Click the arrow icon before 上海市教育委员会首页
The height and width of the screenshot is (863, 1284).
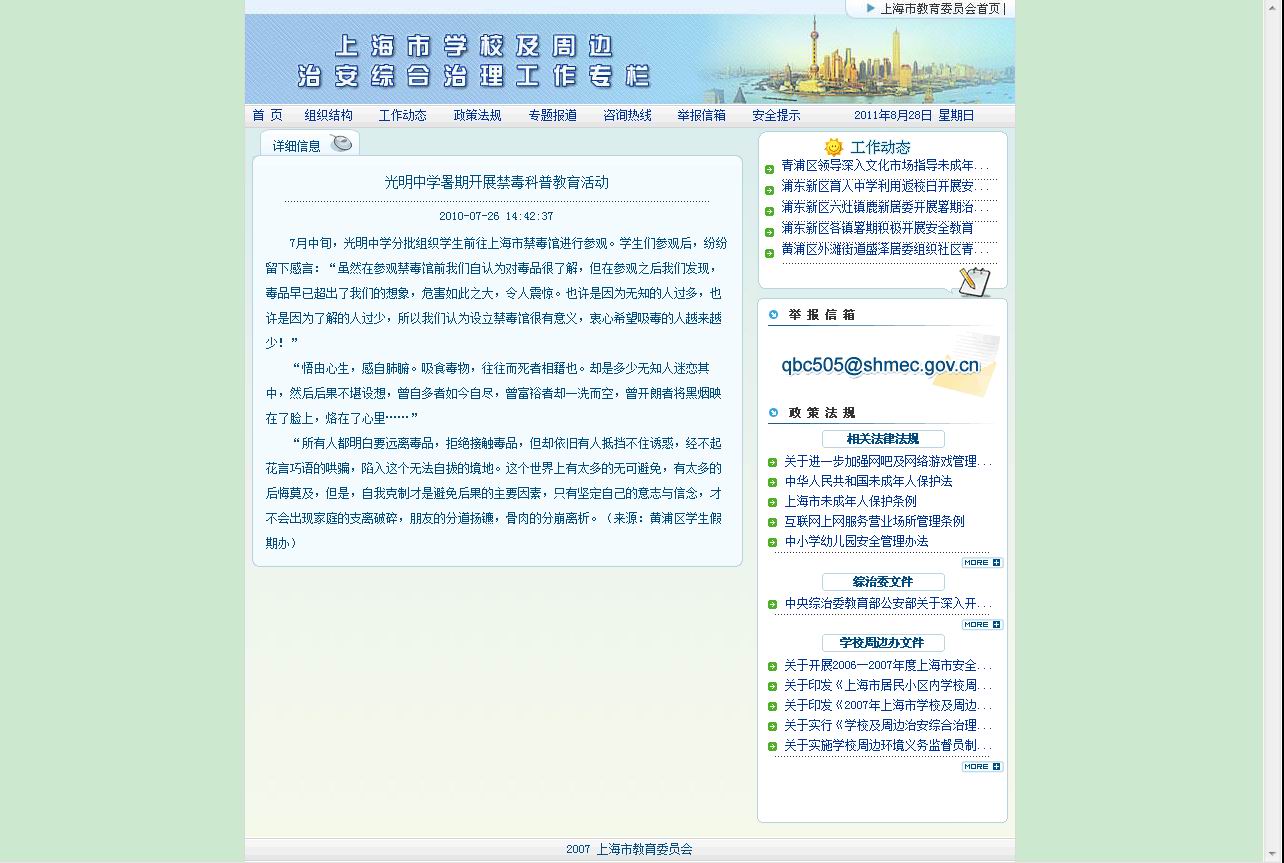870,9
